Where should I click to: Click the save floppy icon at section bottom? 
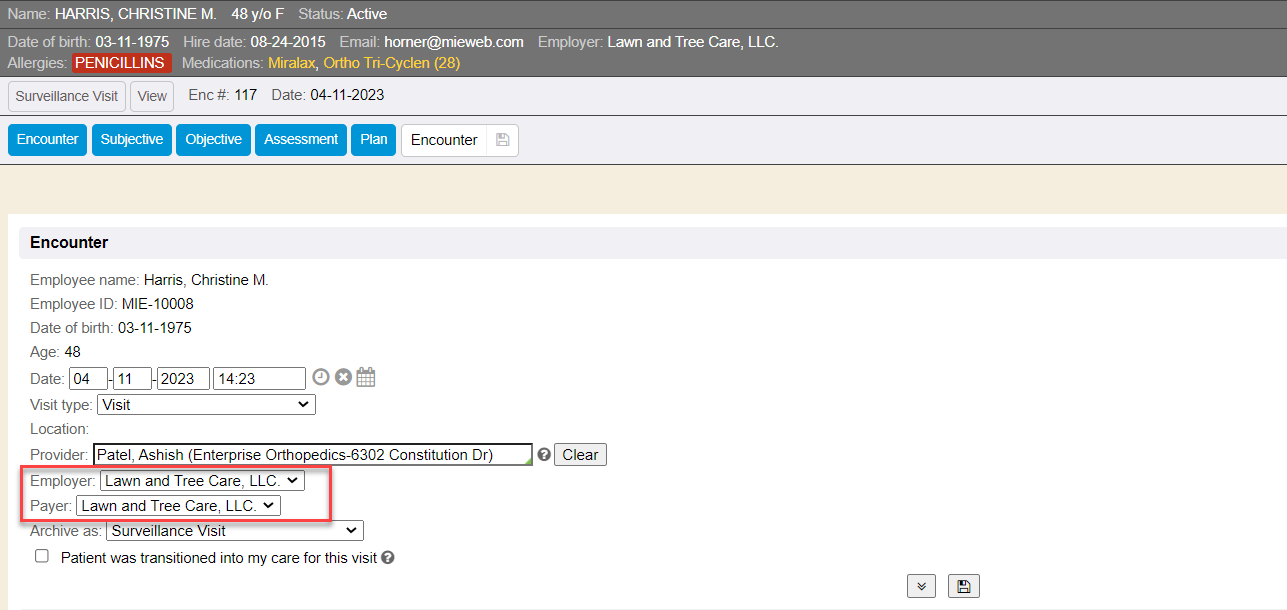pyautogui.click(x=964, y=586)
